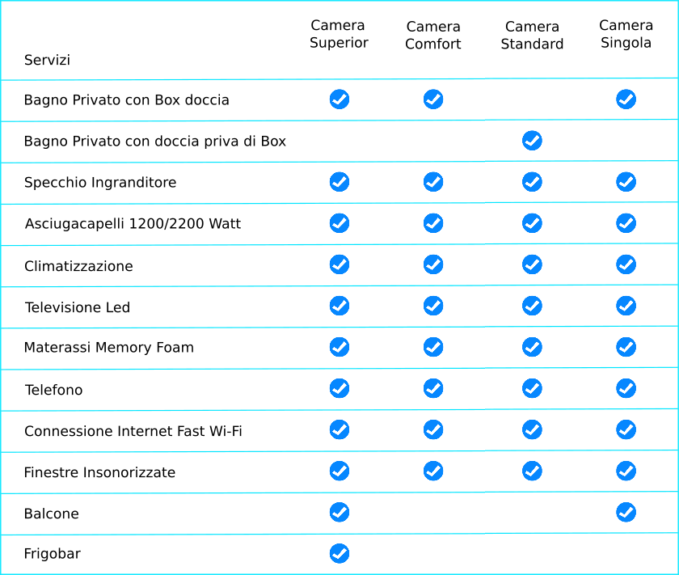Select the Camera Standard column header
This screenshot has height=575, width=679.
(532, 35)
